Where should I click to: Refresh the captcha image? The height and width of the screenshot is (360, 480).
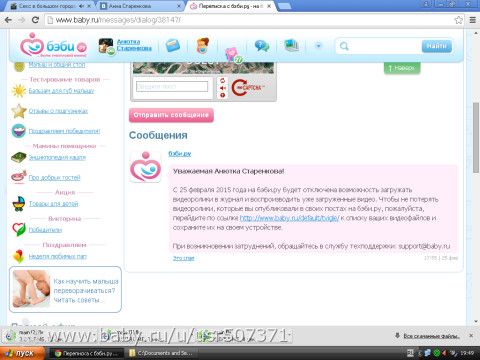[223, 81]
